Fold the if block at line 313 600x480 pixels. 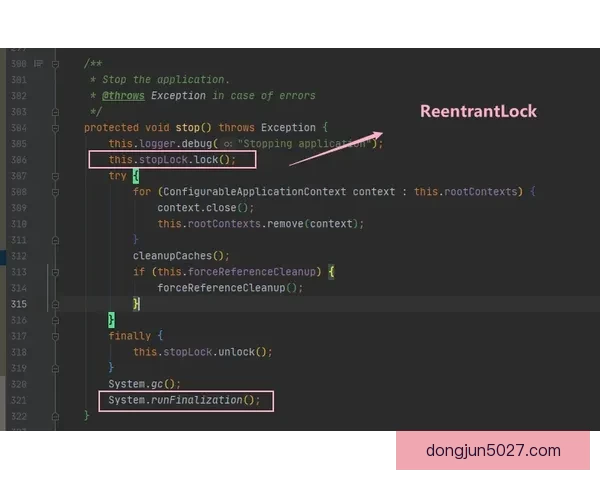(57, 272)
